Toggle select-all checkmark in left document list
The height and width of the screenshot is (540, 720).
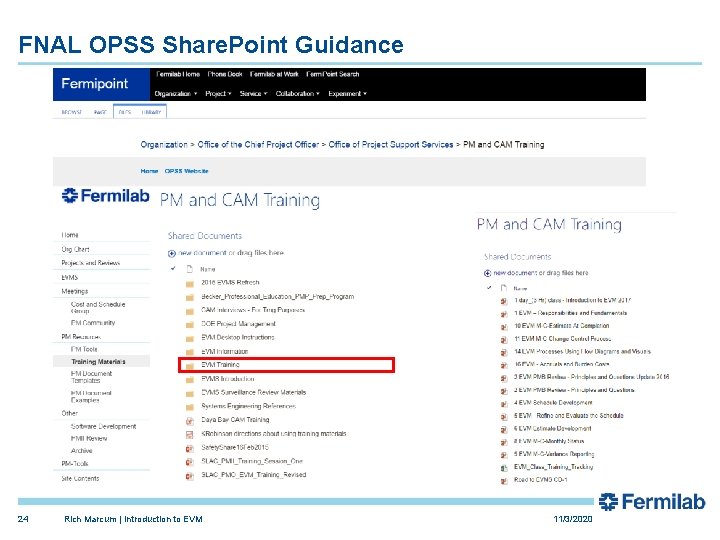click(173, 268)
